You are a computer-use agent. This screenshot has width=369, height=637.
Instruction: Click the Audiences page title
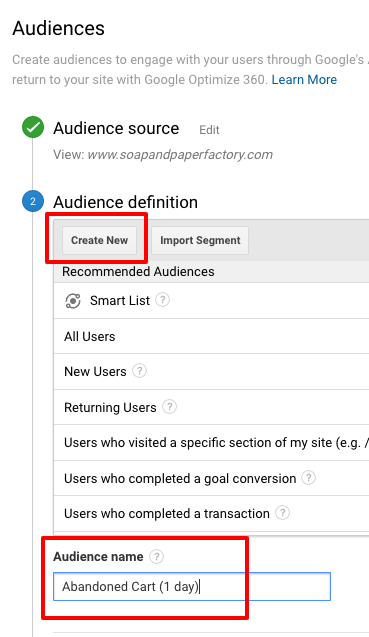[x=59, y=28]
